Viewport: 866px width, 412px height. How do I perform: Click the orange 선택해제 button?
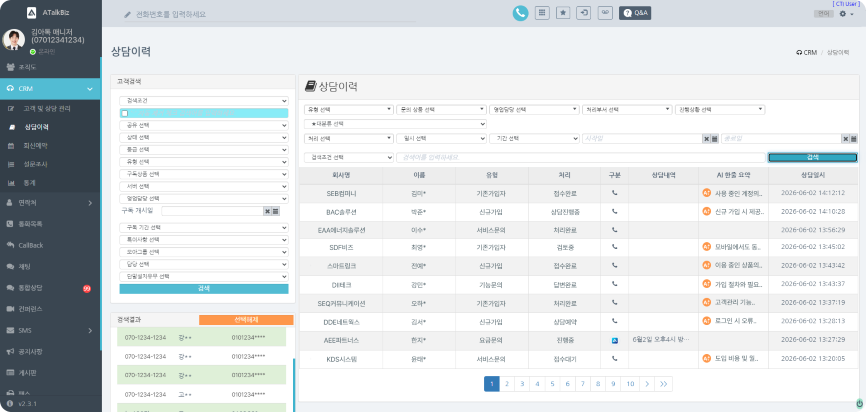(x=246, y=320)
